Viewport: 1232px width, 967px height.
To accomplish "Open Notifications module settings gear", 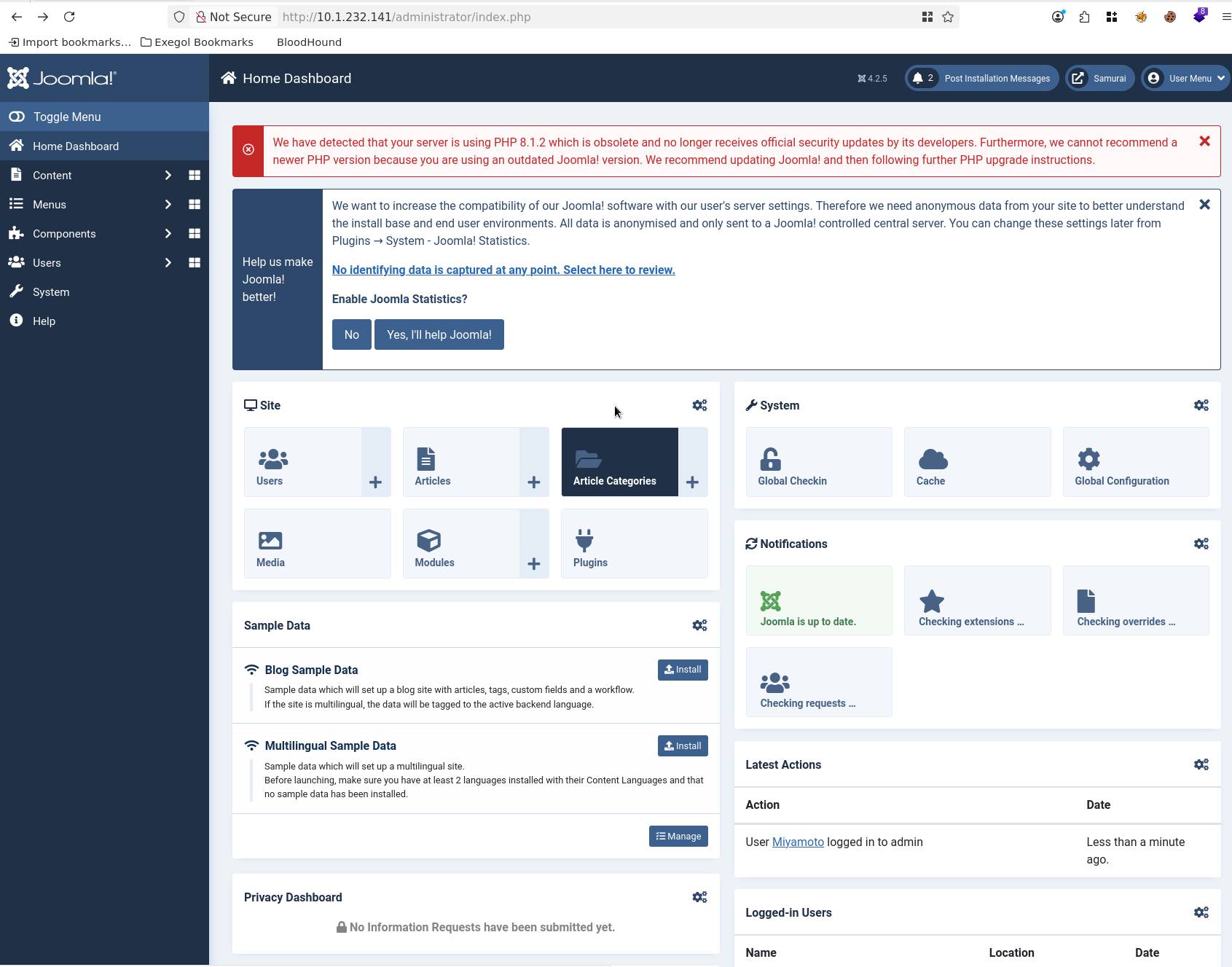I will point(1201,544).
